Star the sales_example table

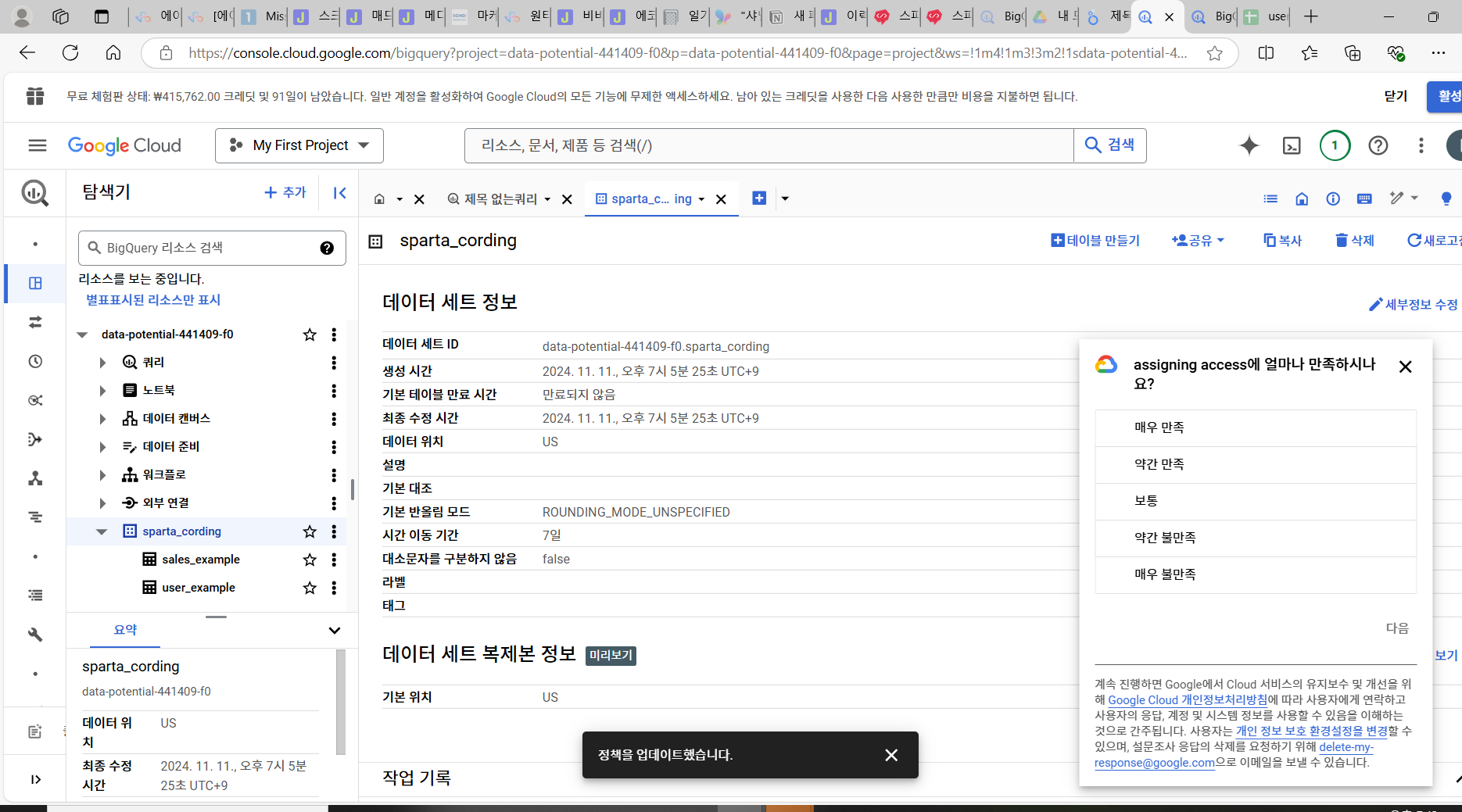click(310, 560)
